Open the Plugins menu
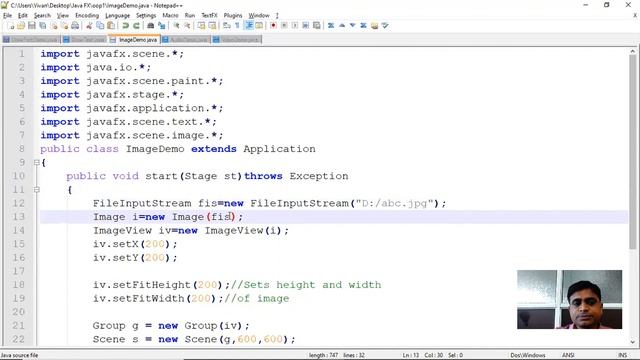Screen dimensions: 640x360 [x=233, y=16]
